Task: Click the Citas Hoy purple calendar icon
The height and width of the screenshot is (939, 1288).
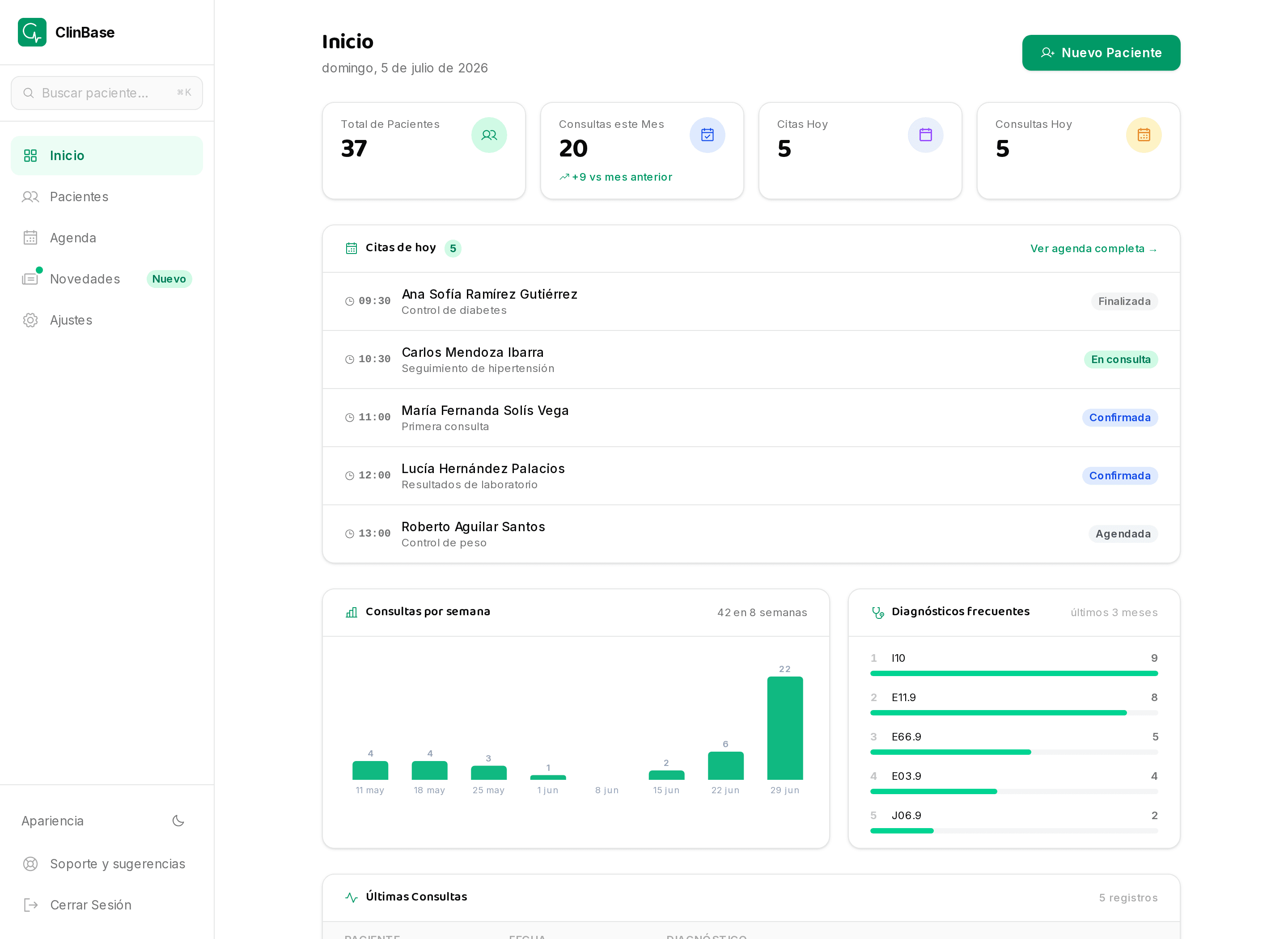Action: click(925, 135)
